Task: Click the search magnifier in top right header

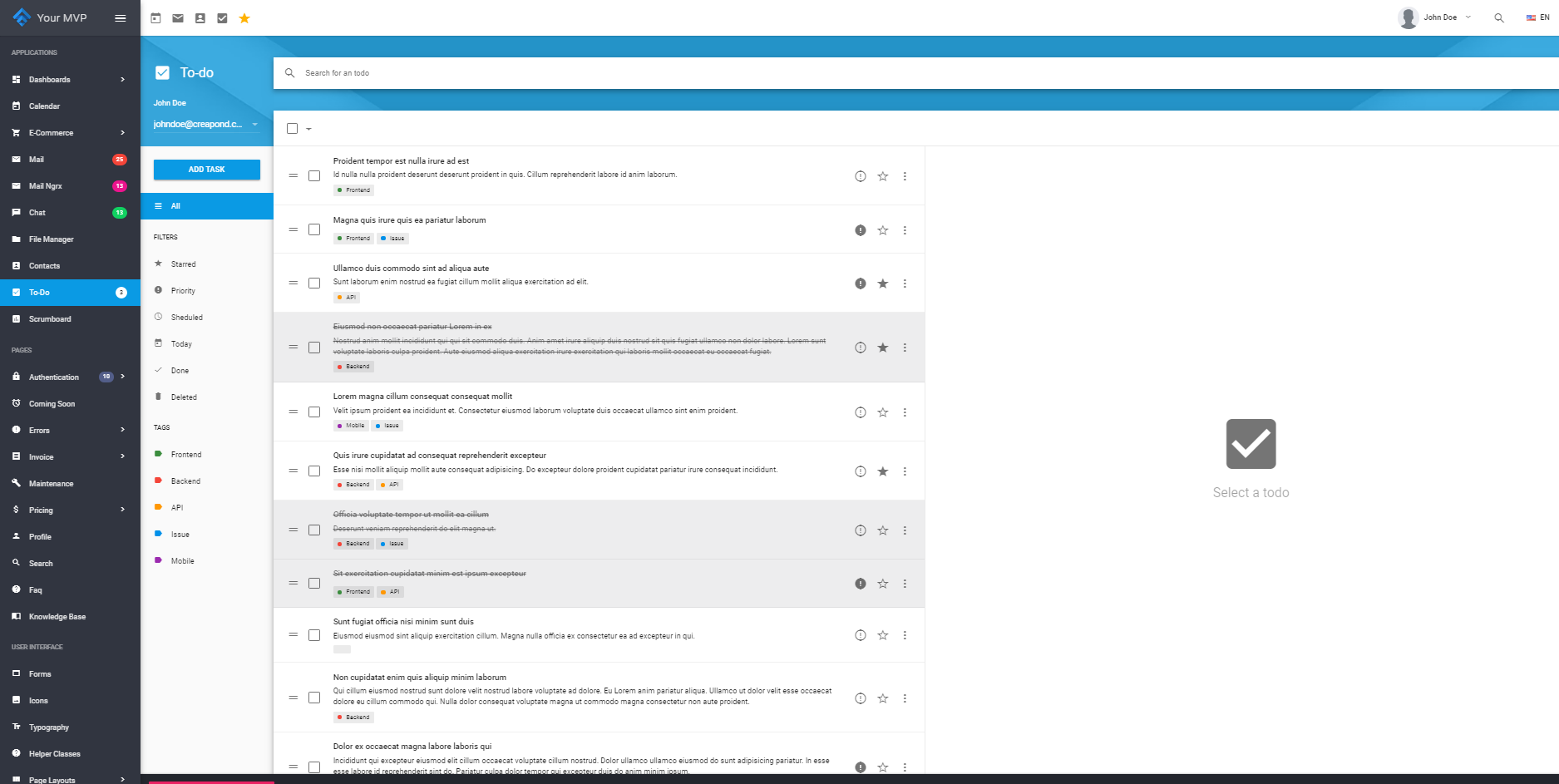Action: tap(1499, 17)
